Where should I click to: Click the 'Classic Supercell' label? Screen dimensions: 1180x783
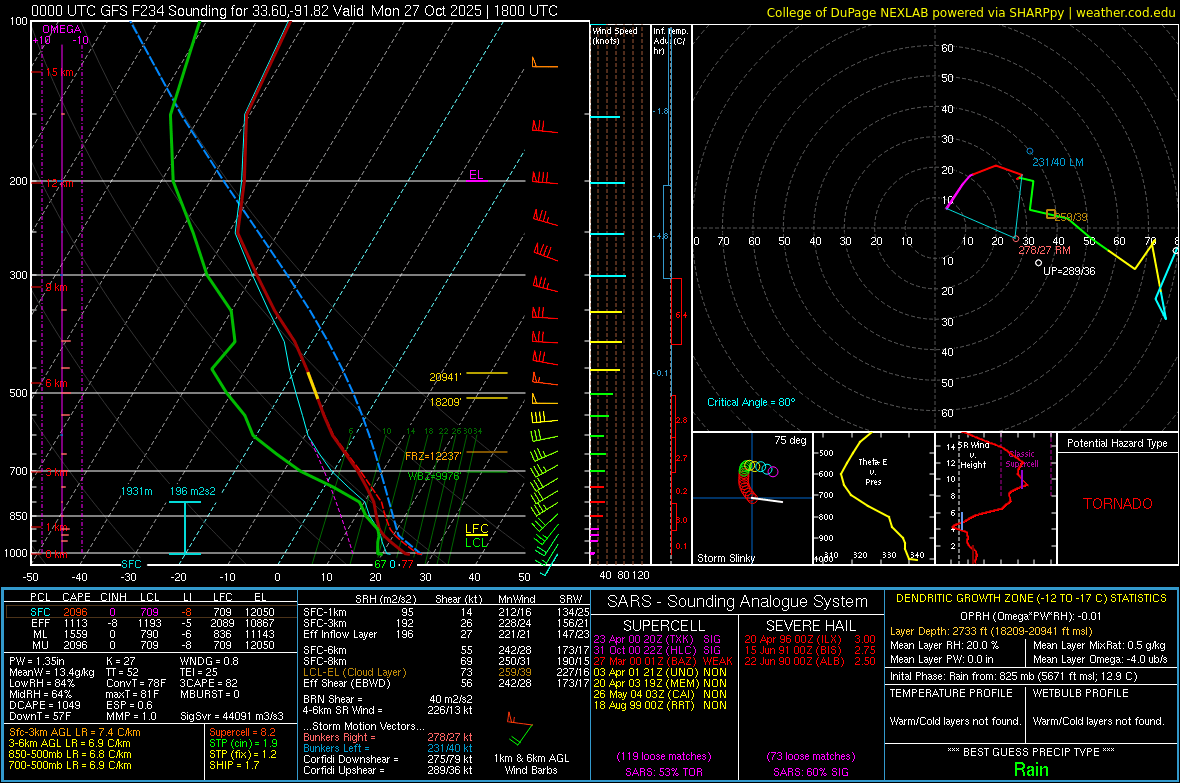1022,459
